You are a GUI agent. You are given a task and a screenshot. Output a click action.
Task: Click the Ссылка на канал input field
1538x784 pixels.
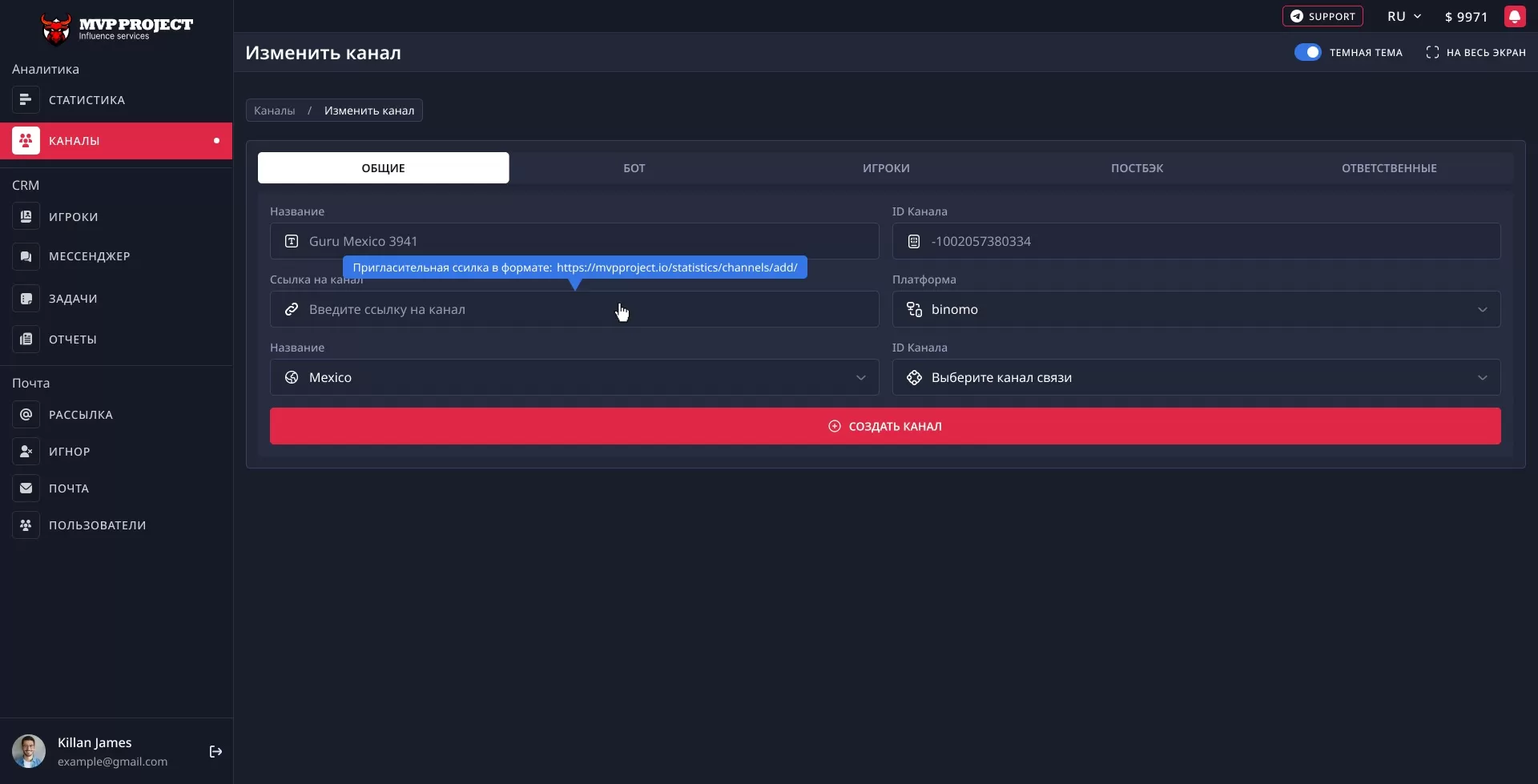tap(574, 309)
